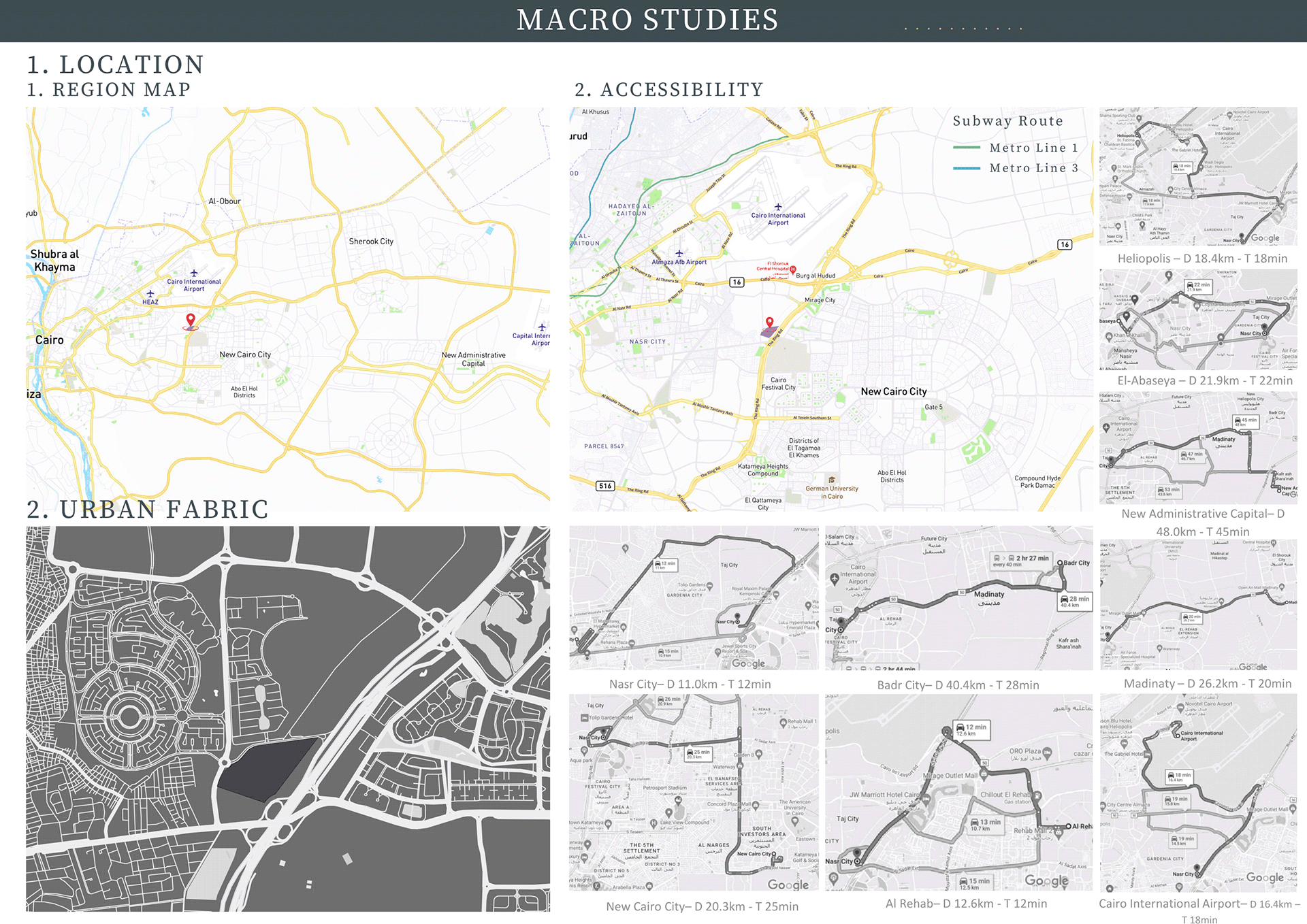The width and height of the screenshot is (1307, 924).
Task: Click the 'Metro Line 1' legend label
Action: tap(1034, 148)
